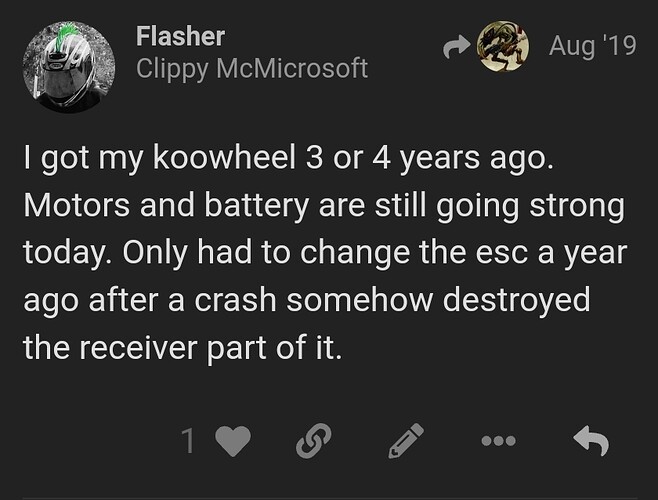View who liked via like count 1
The image size is (658, 500).
click(188, 440)
